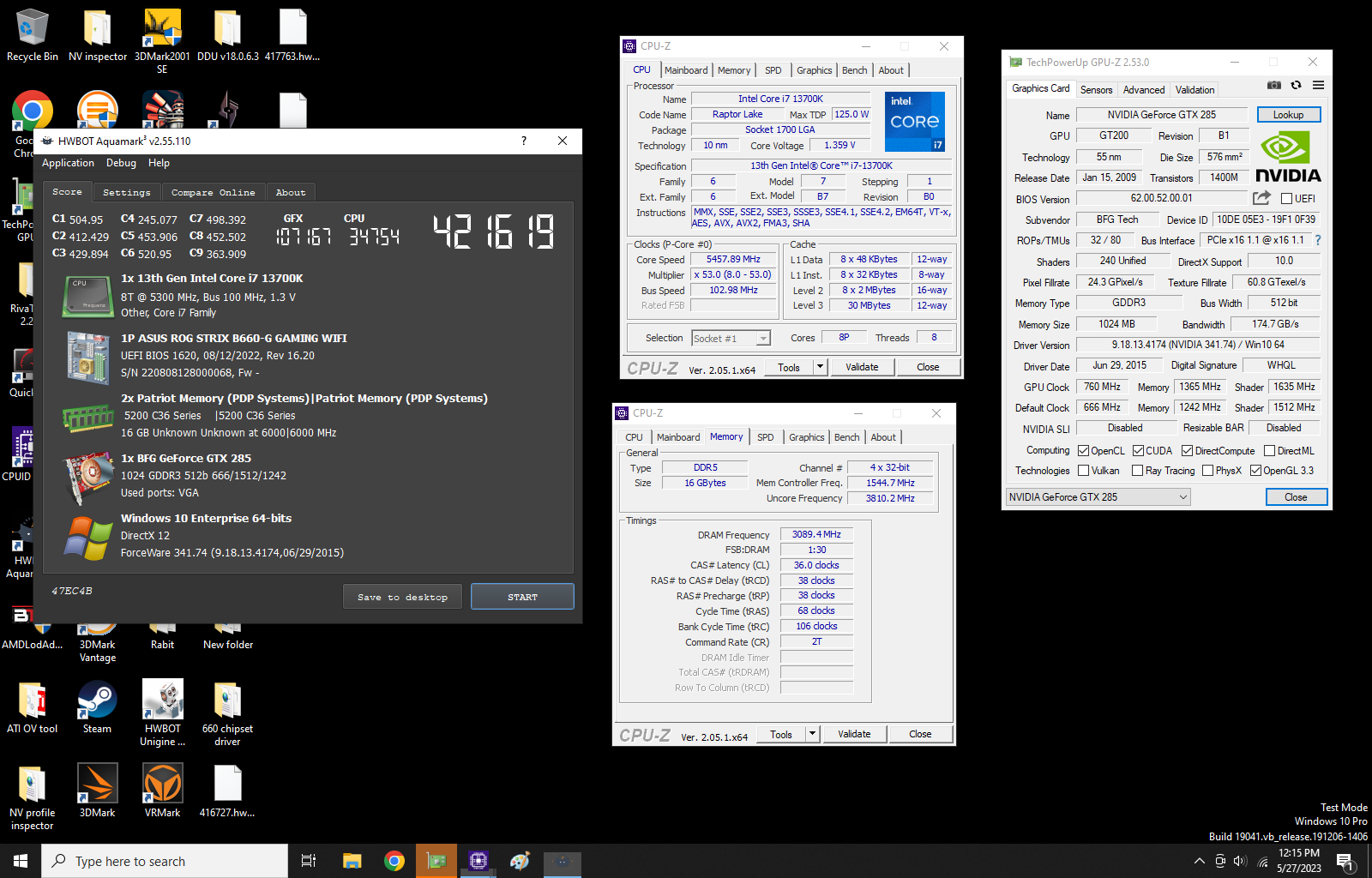The height and width of the screenshot is (878, 1372).
Task: Open 416727.hw... file on desktop
Action: [227, 791]
